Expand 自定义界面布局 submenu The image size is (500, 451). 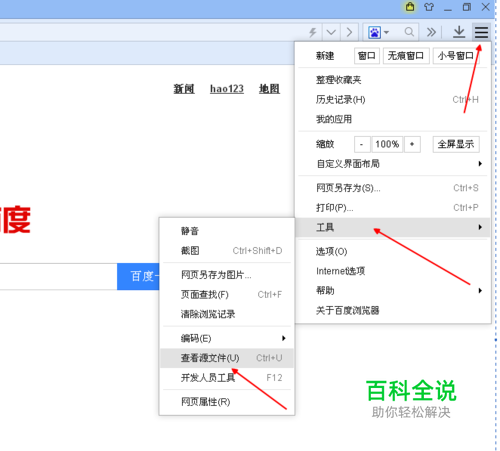392,164
